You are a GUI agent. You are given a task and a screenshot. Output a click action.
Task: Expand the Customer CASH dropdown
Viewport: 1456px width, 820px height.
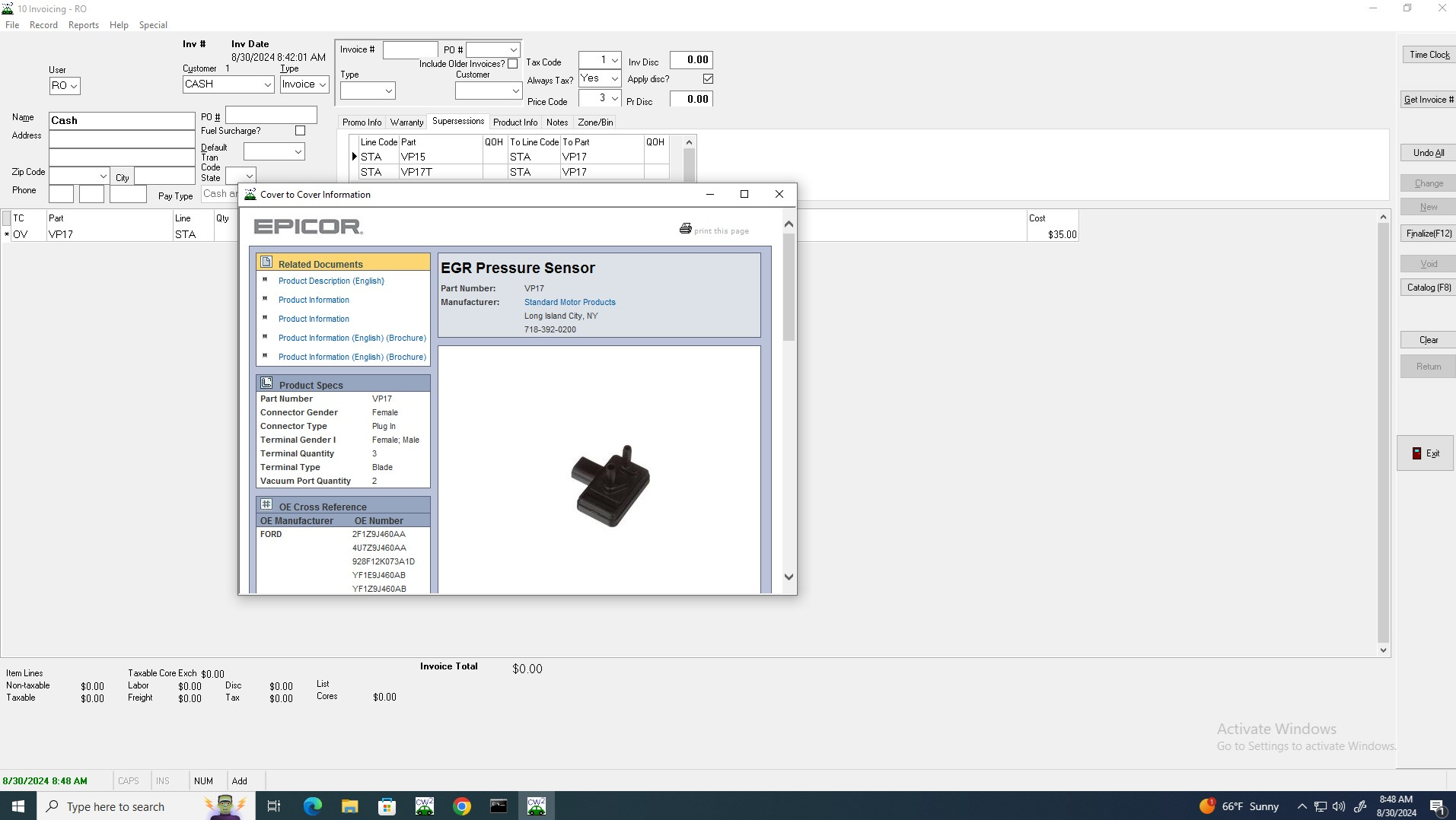coord(267,84)
